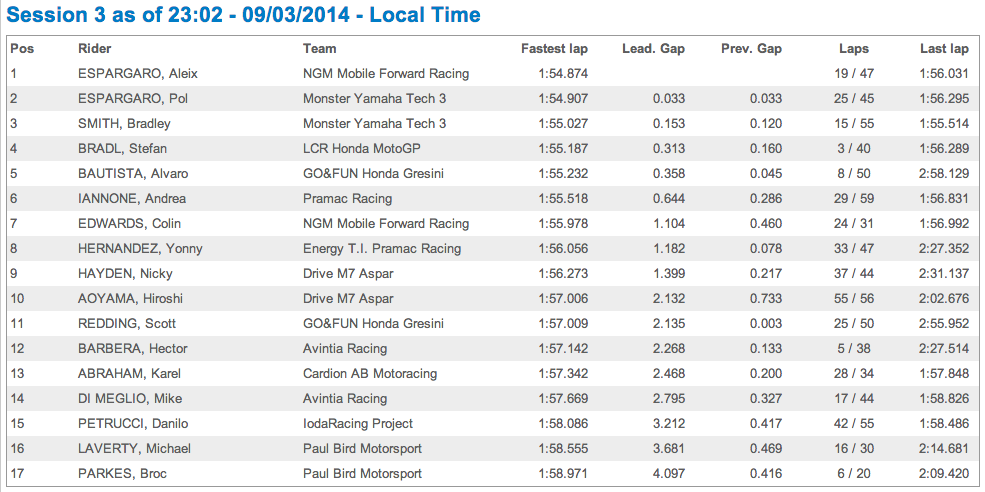Select rider ESPARGARO, Aleix
985x492 pixels.
click(138, 74)
